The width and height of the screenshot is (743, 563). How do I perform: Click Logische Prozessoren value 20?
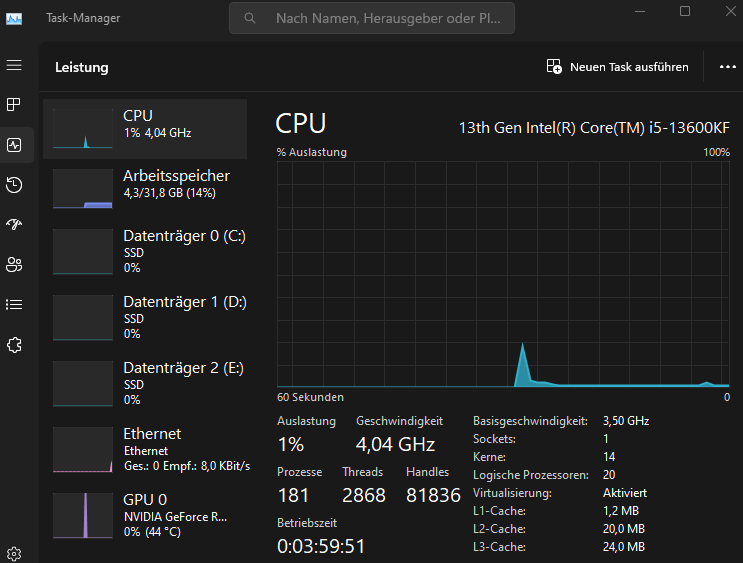609,475
